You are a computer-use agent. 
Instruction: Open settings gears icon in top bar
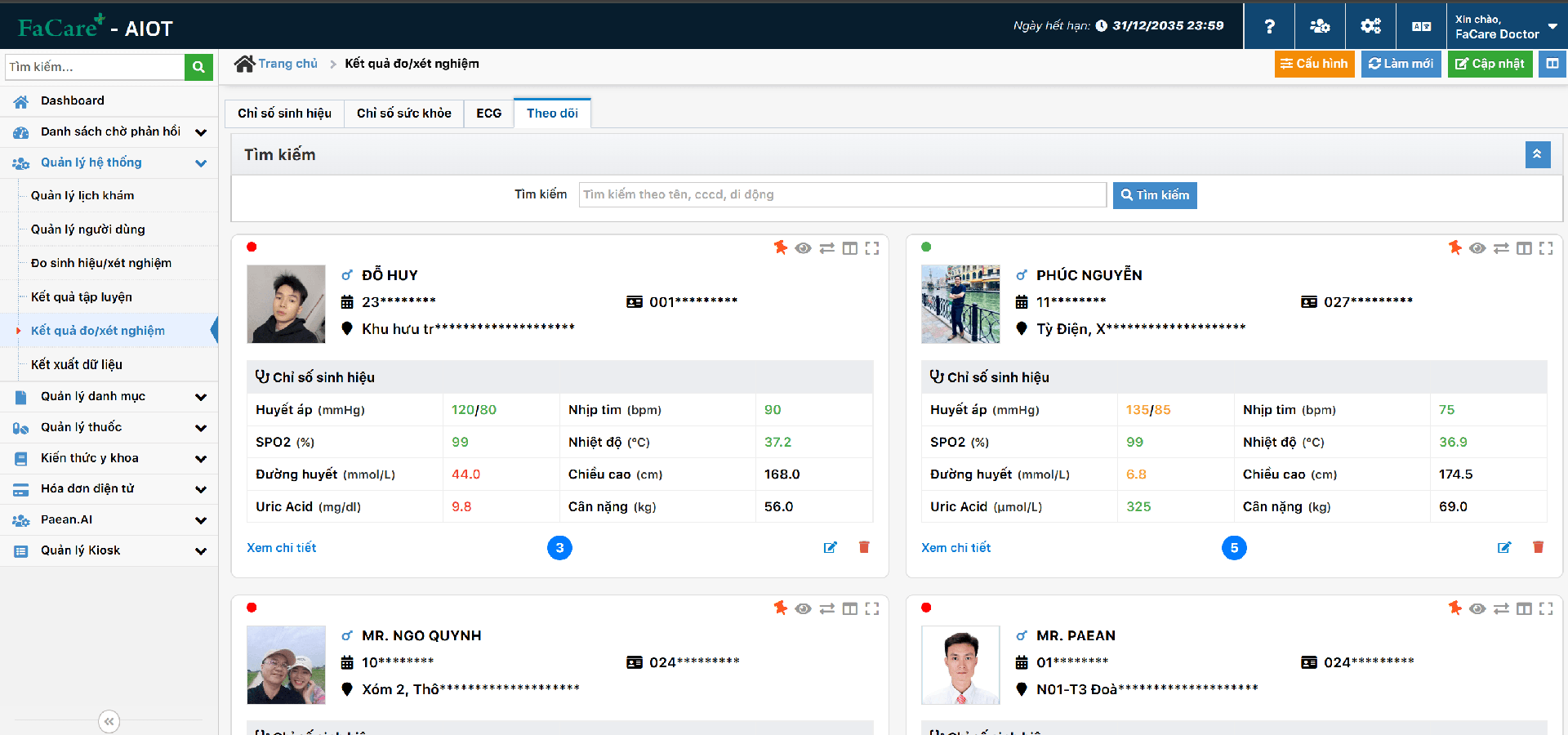pos(1370,26)
